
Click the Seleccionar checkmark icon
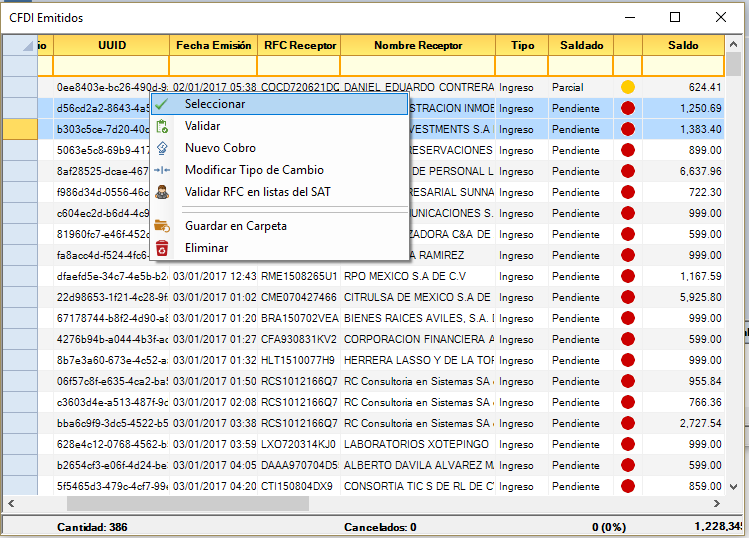pos(162,104)
